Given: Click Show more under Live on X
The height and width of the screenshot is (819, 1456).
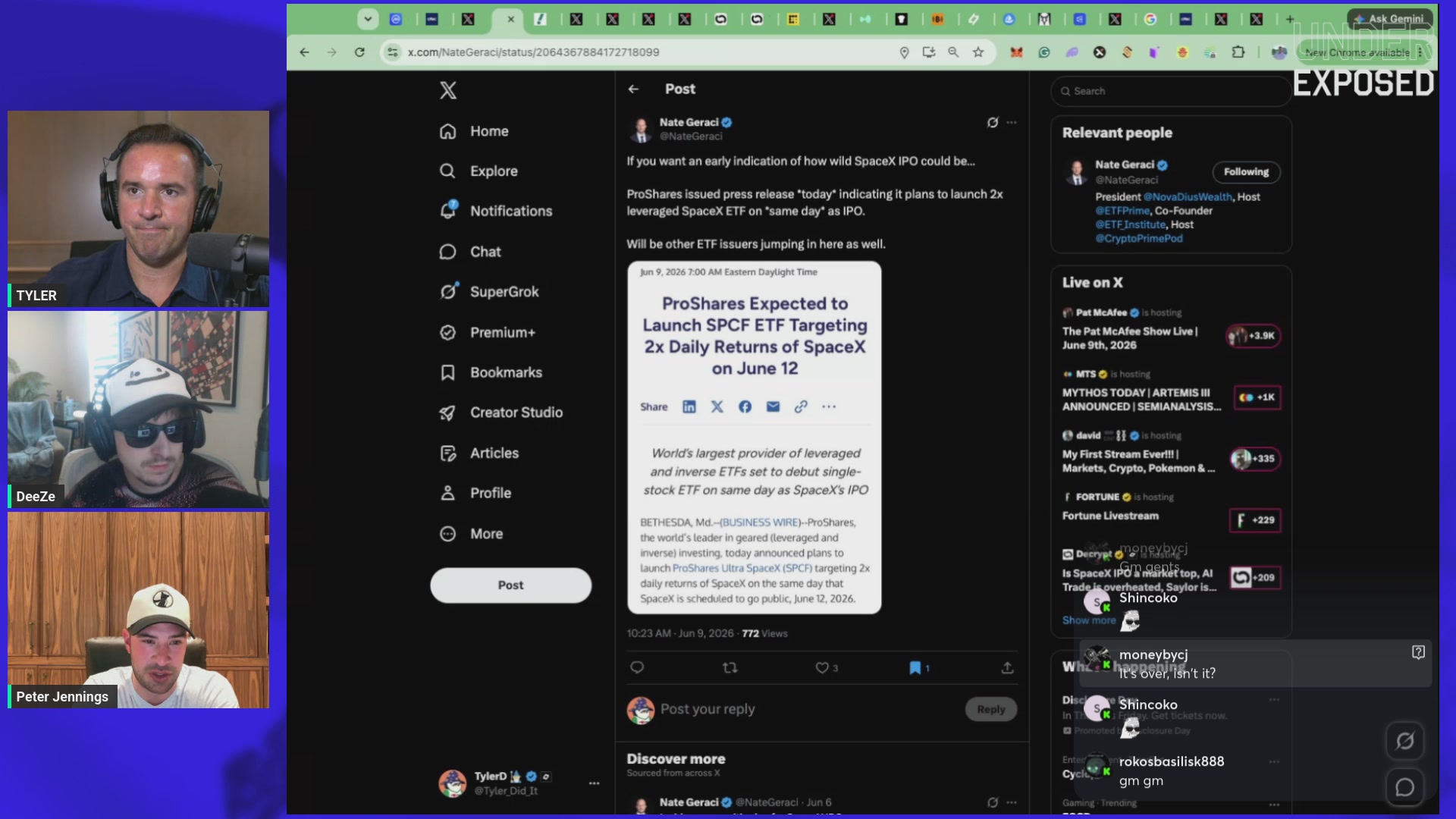Looking at the screenshot, I should click(1088, 620).
